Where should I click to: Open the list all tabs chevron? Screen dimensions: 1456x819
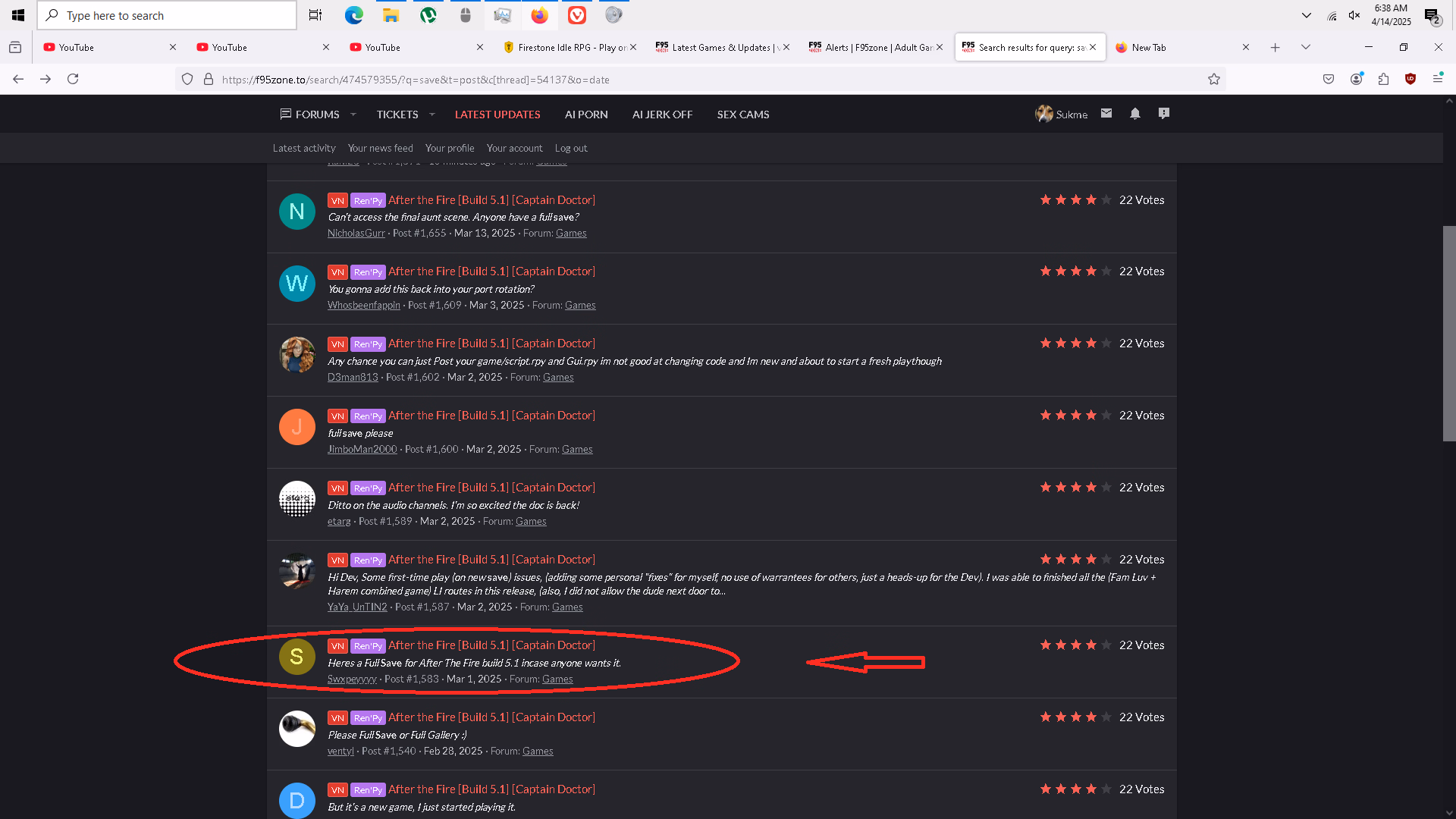(1305, 47)
